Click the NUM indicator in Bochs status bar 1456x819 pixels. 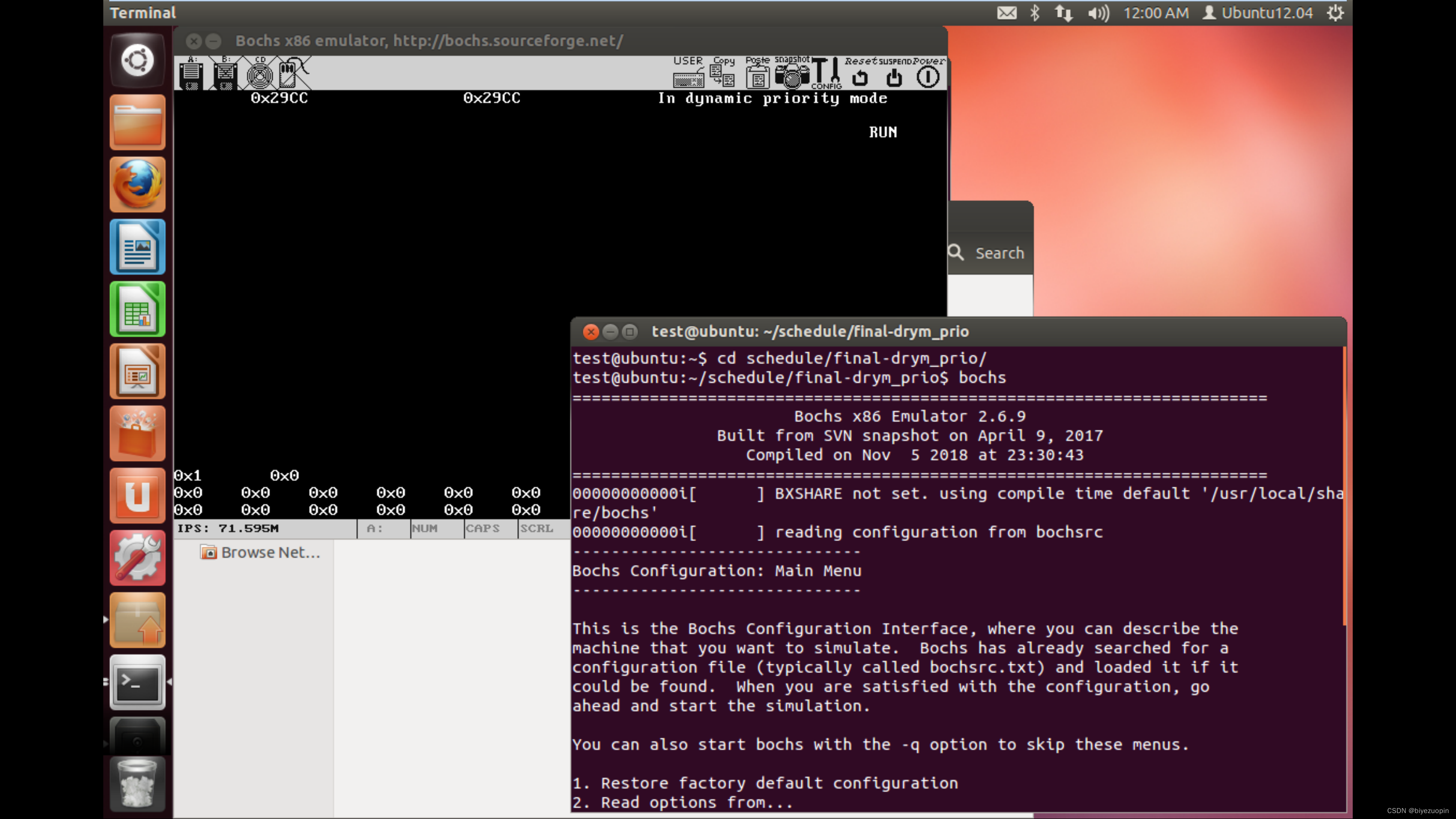click(x=425, y=528)
